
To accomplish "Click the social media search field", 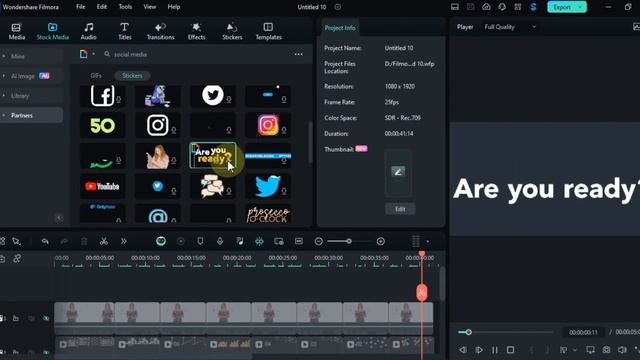I will point(196,54).
